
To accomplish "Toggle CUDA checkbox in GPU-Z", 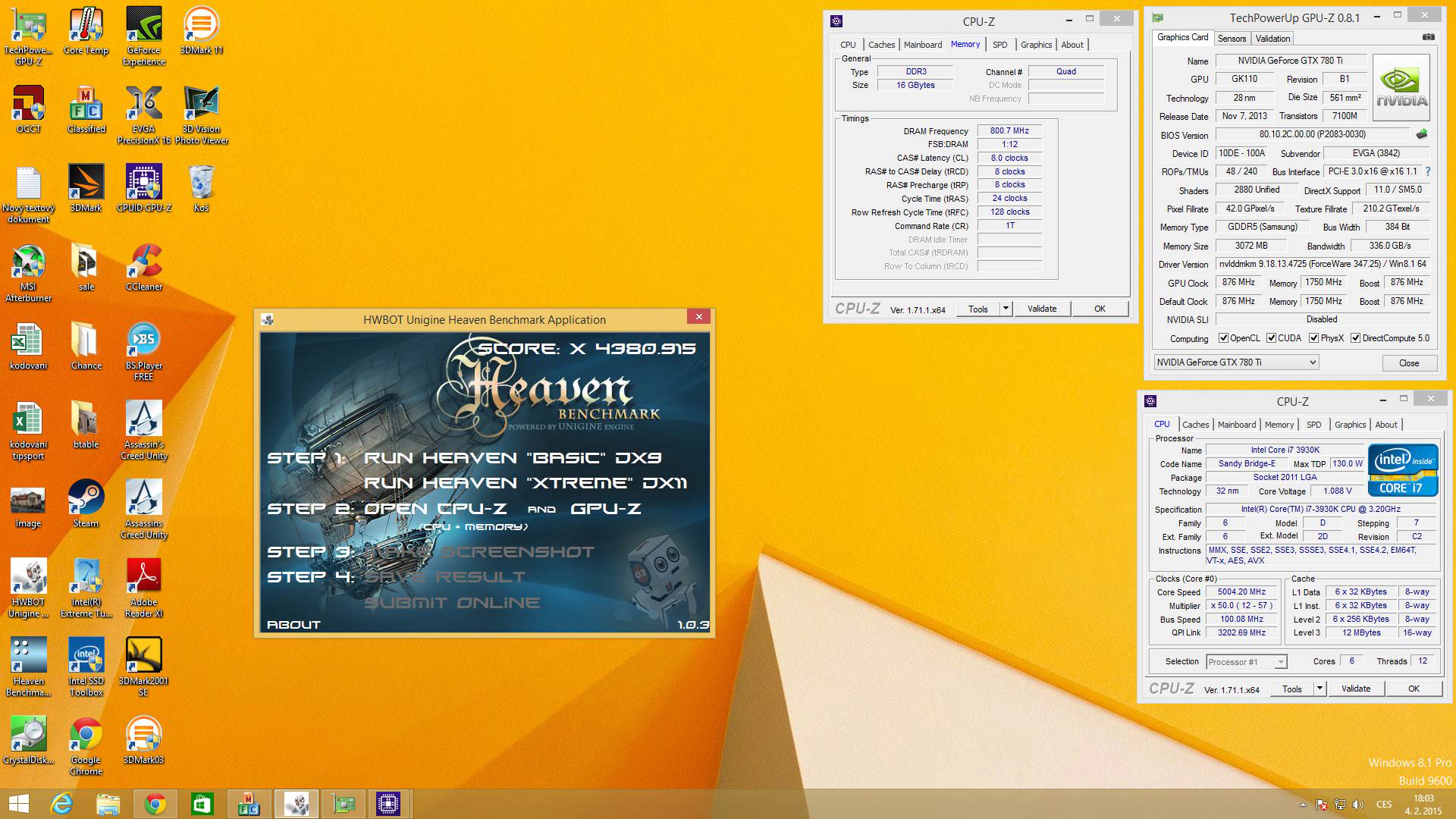I will coord(1271,338).
